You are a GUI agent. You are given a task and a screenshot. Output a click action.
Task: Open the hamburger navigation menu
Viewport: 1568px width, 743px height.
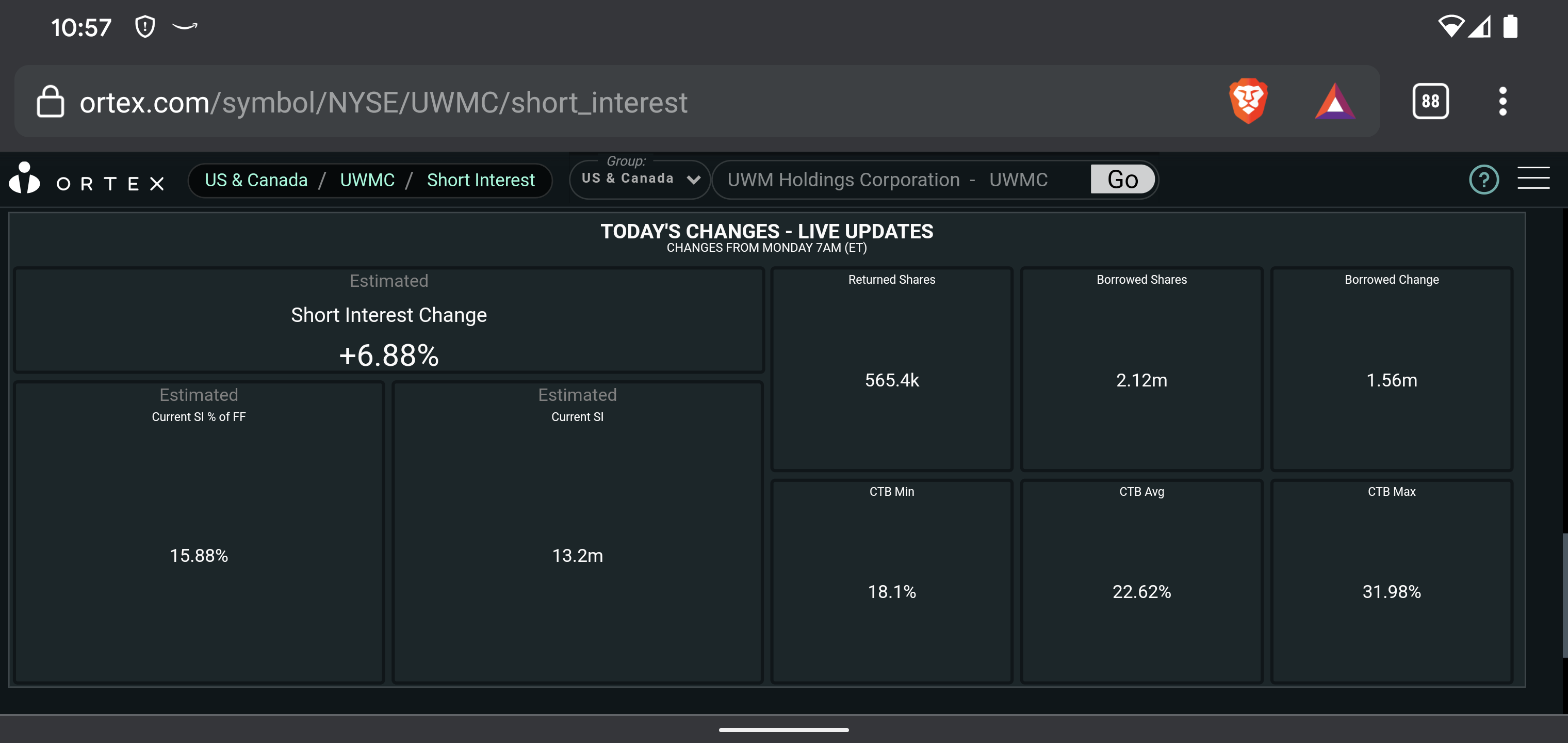coord(1533,179)
